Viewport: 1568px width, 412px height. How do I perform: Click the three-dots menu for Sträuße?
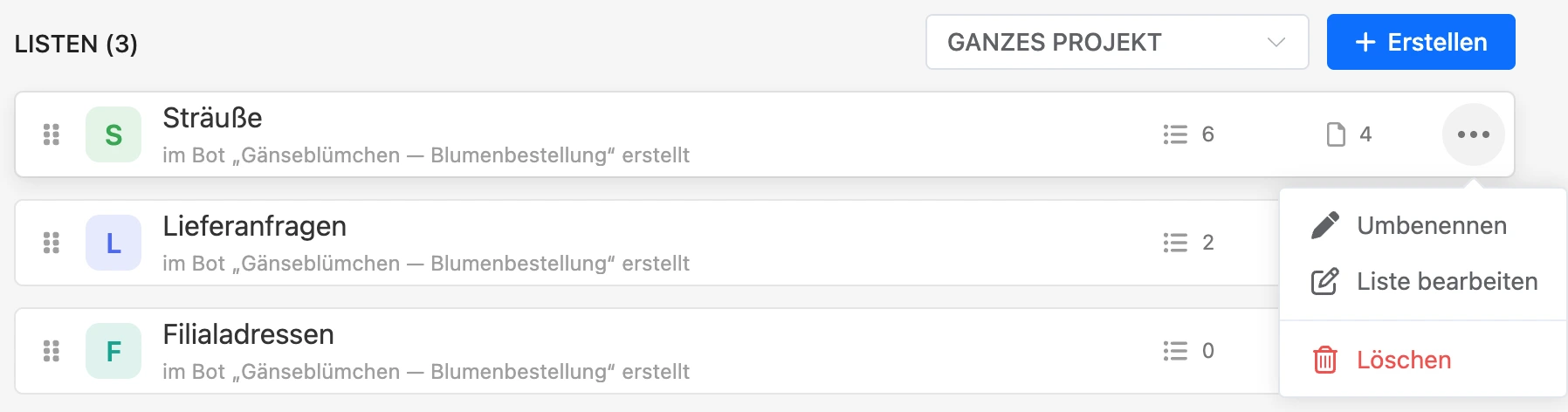tap(1473, 134)
